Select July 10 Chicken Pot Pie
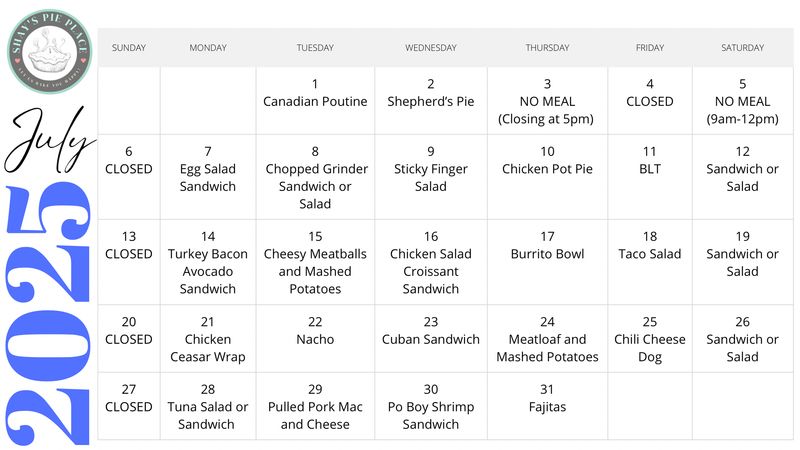This screenshot has width=800, height=450. (x=547, y=177)
